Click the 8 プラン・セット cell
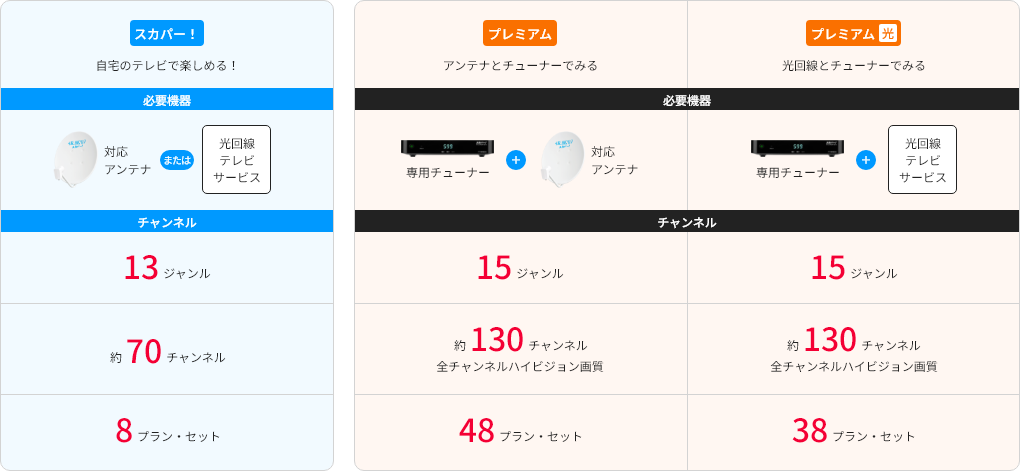Image resolution: width=1020 pixels, height=471 pixels. tap(167, 432)
